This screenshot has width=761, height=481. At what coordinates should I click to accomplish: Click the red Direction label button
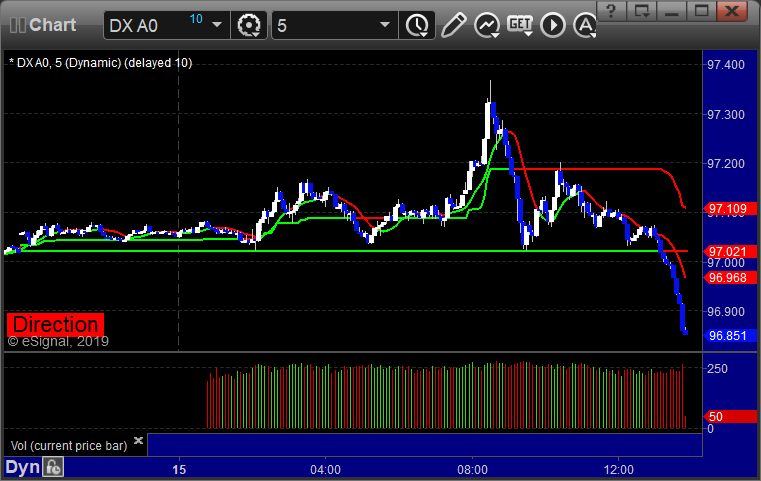pyautogui.click(x=55, y=325)
